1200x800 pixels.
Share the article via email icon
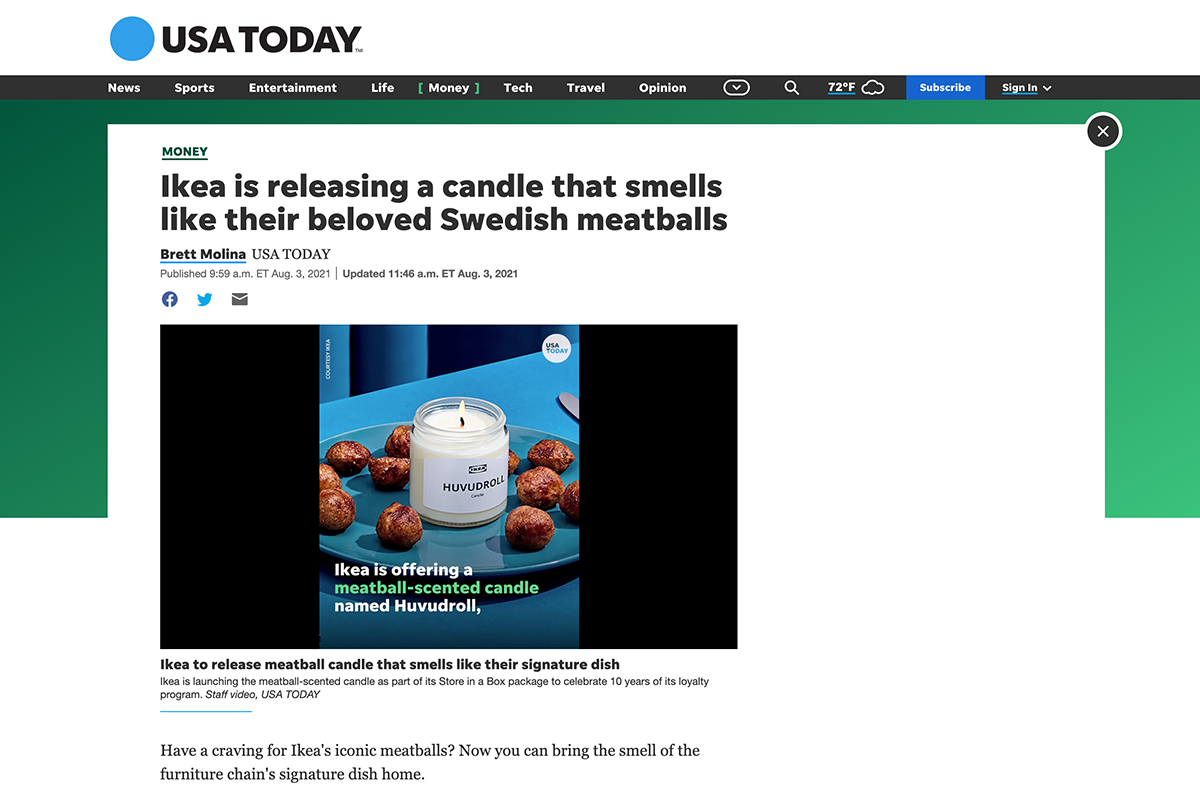(x=240, y=299)
